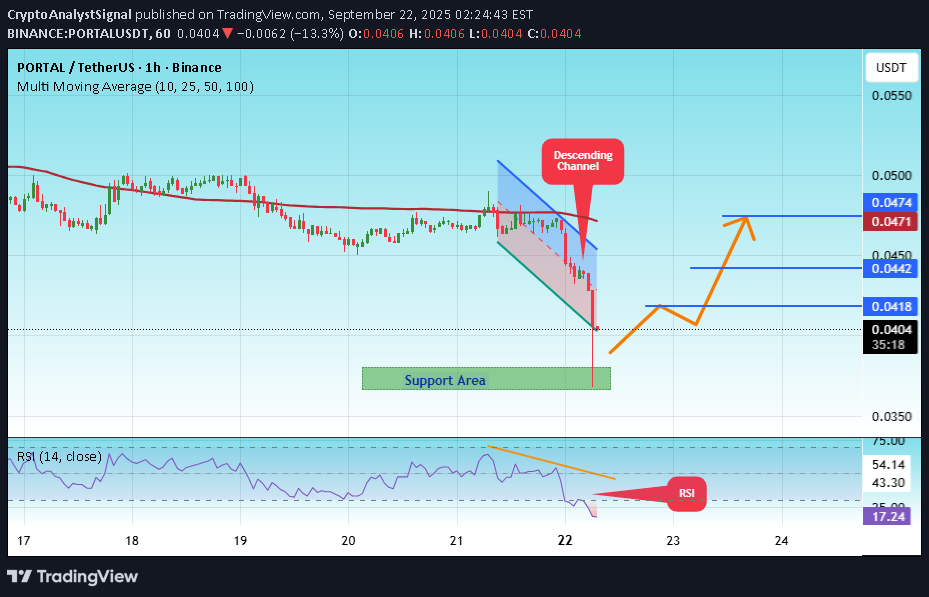Click the TradingView logo

point(72,576)
